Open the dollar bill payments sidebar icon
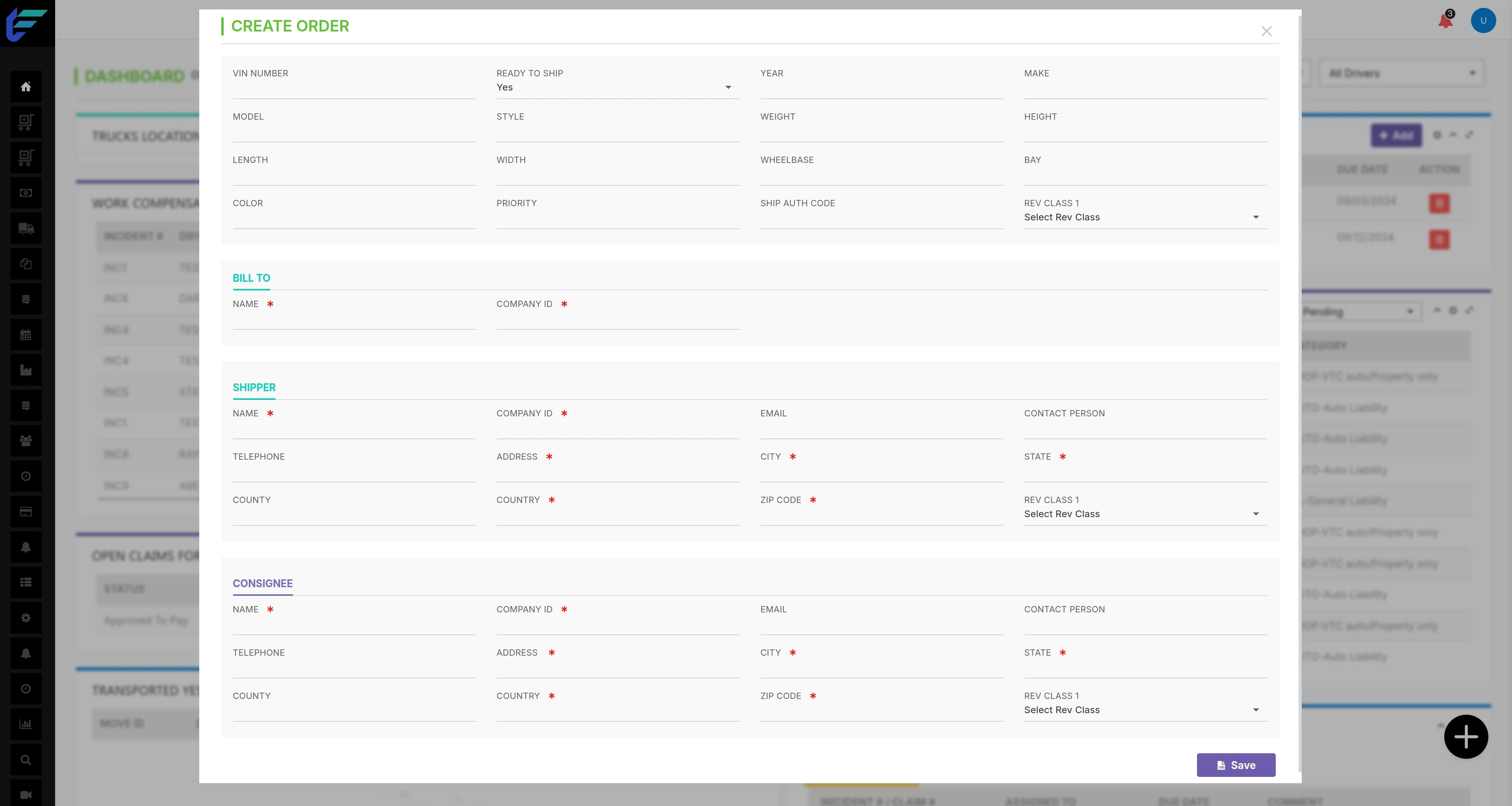This screenshot has height=806, width=1512. click(x=26, y=193)
